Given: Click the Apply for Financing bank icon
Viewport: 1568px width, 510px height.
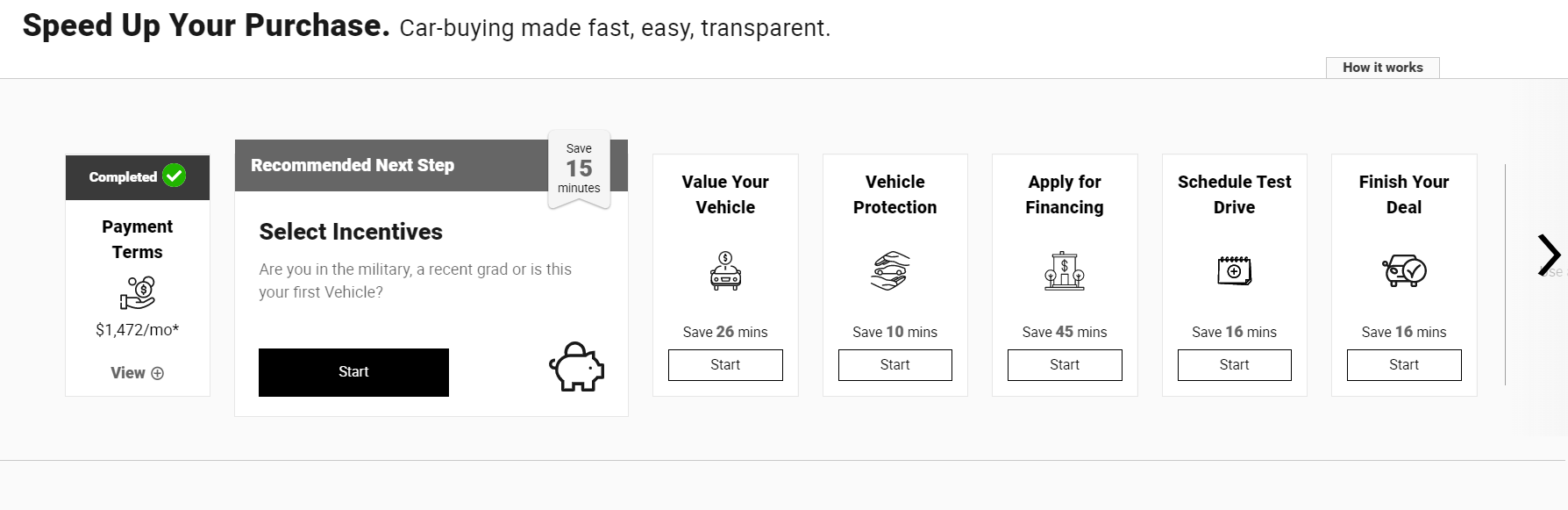Looking at the screenshot, I should [x=1065, y=271].
